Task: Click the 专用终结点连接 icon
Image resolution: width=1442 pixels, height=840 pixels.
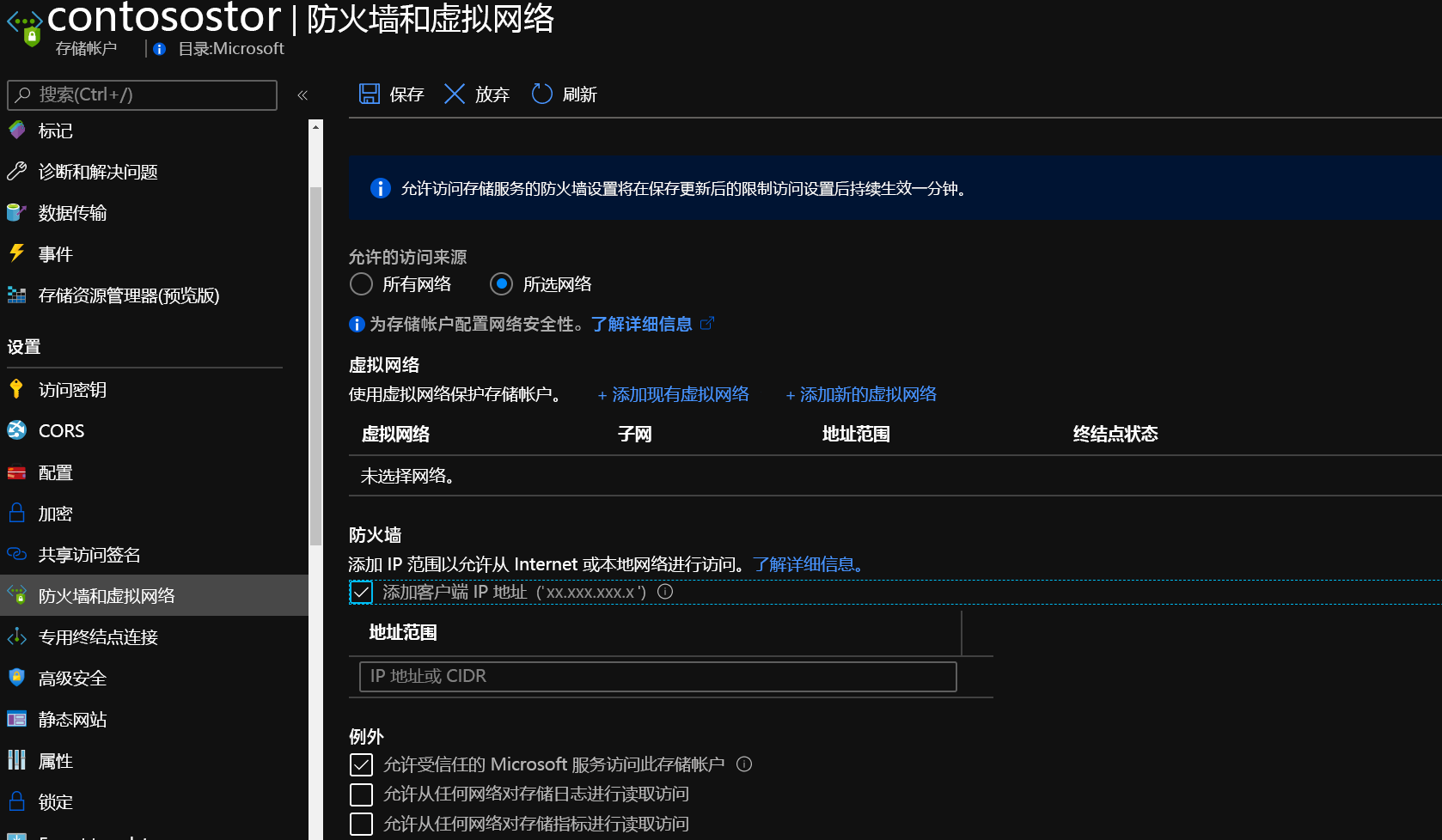Action: pos(16,636)
